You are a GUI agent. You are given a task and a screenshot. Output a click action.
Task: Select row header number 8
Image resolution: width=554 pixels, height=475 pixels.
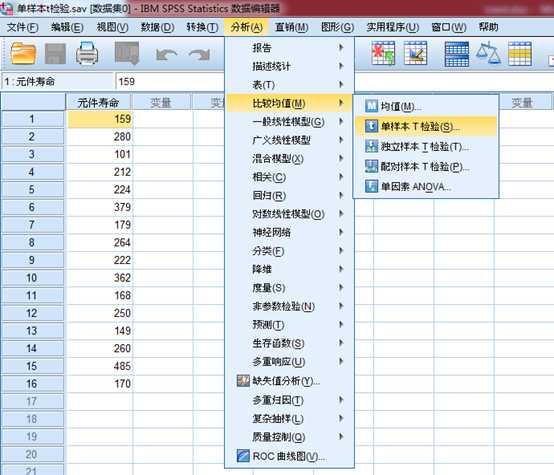[32, 242]
